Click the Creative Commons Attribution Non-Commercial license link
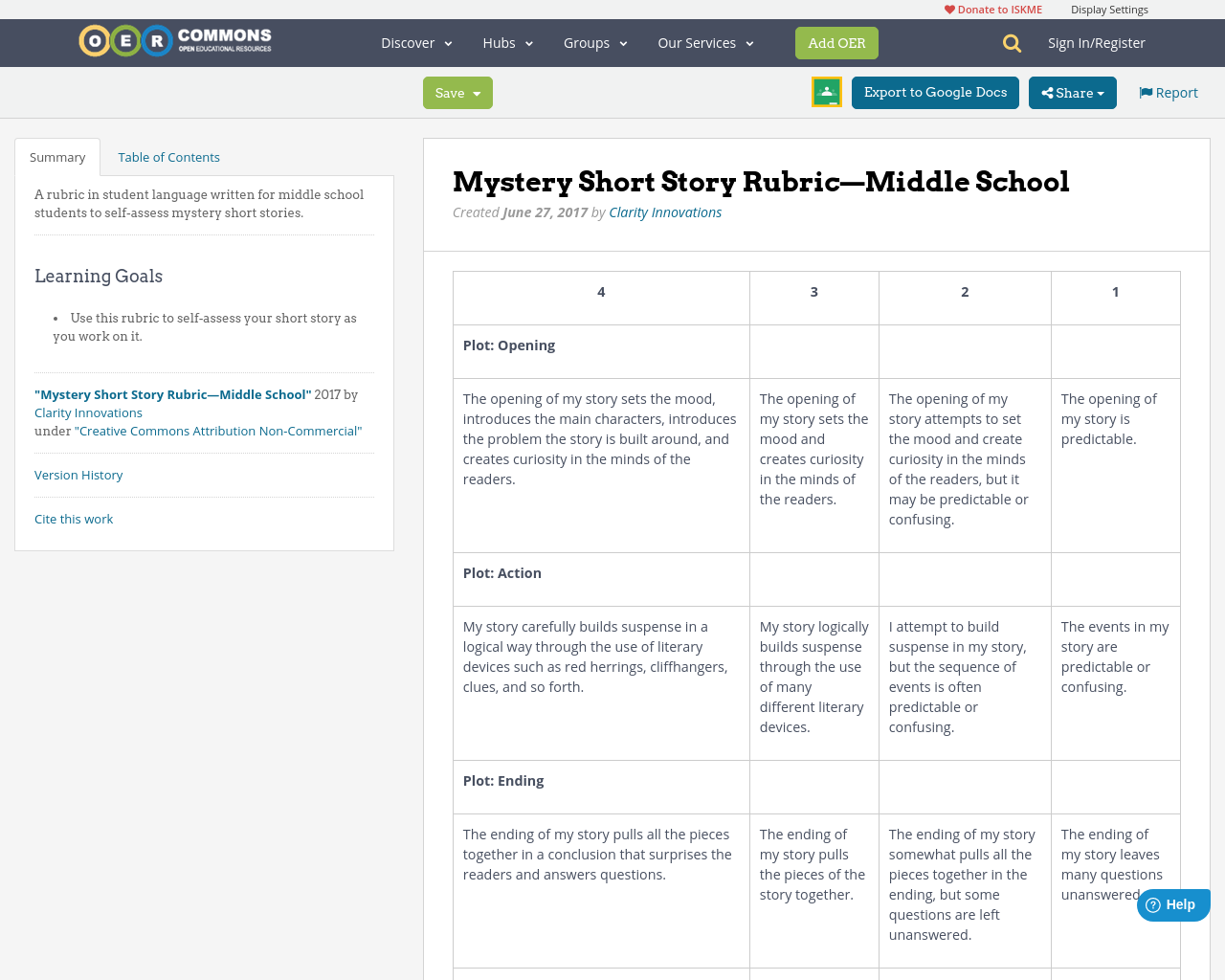Screen dimensions: 1225x980 (219, 430)
